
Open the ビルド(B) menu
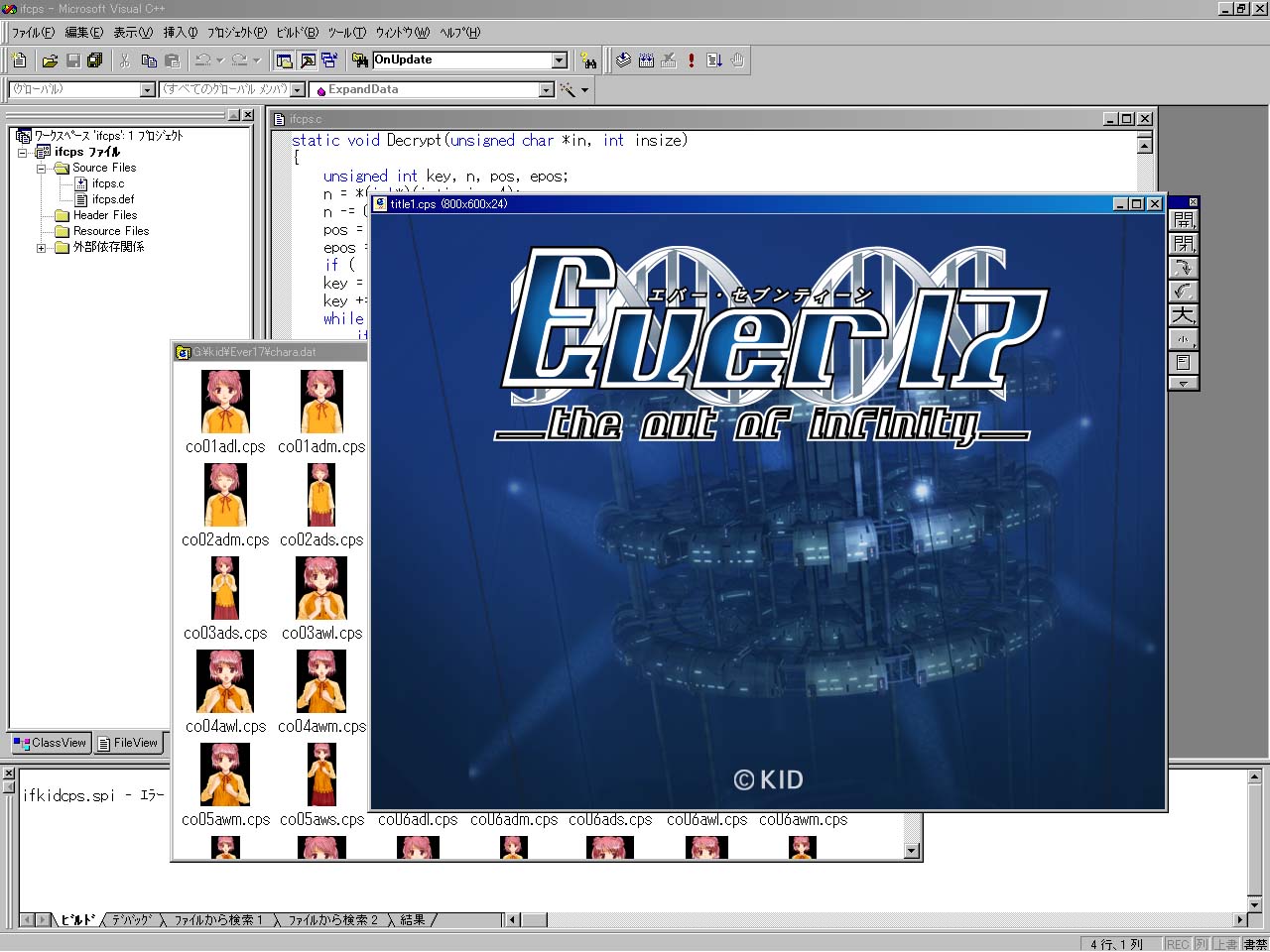(297, 33)
